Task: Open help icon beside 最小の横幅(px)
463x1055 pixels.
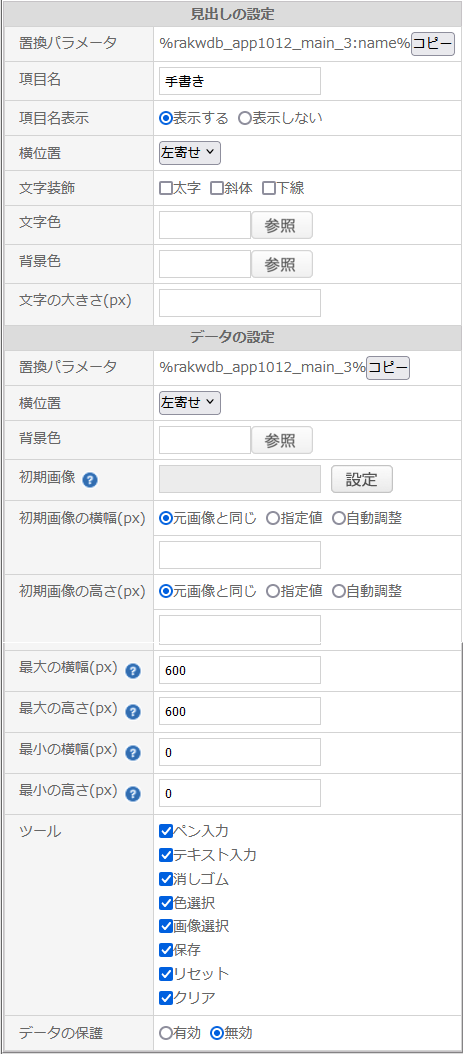Action: [133, 753]
